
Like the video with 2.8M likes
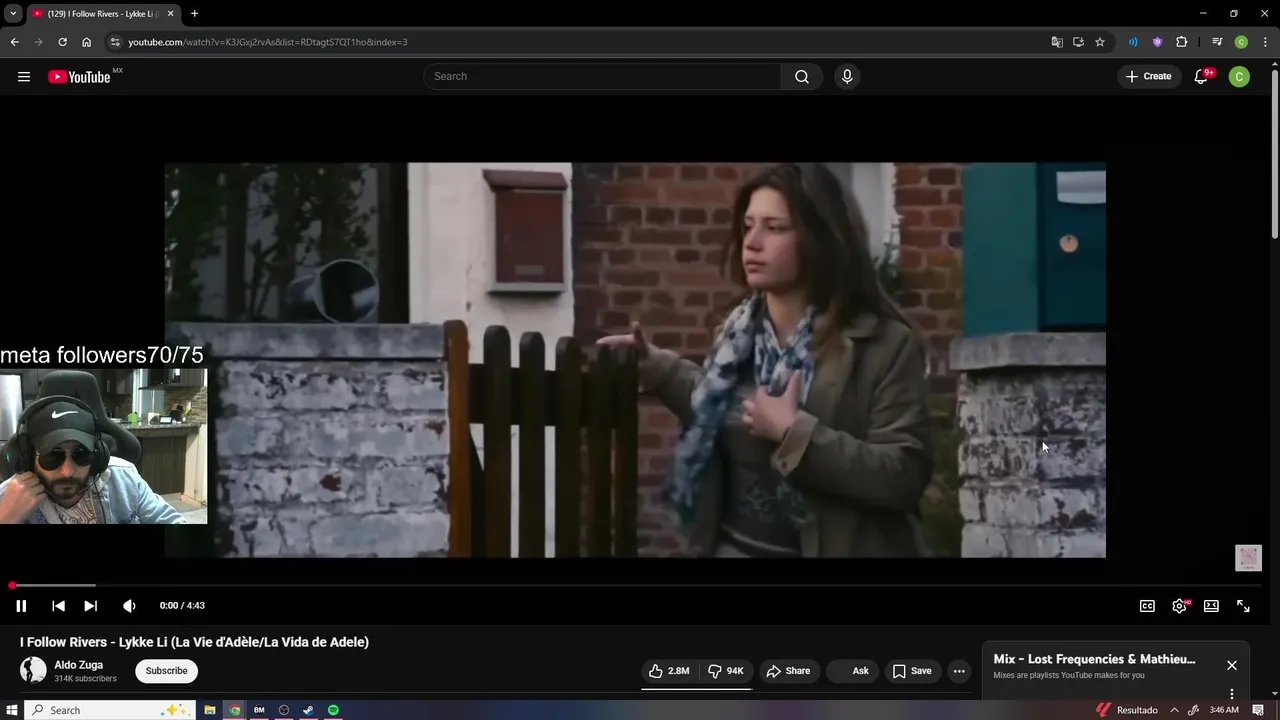[669, 671]
